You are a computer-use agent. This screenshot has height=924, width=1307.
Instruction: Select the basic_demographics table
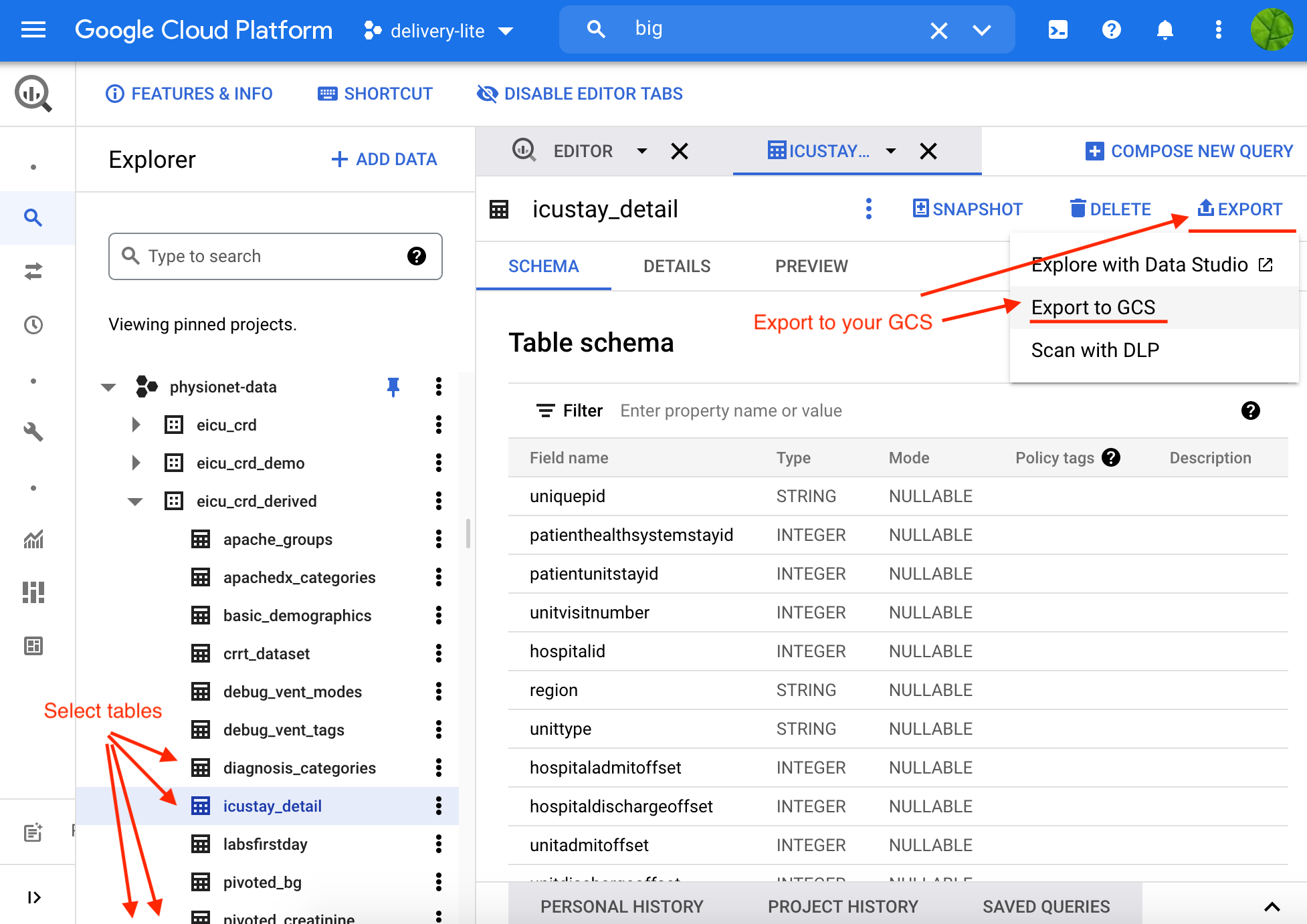297,616
